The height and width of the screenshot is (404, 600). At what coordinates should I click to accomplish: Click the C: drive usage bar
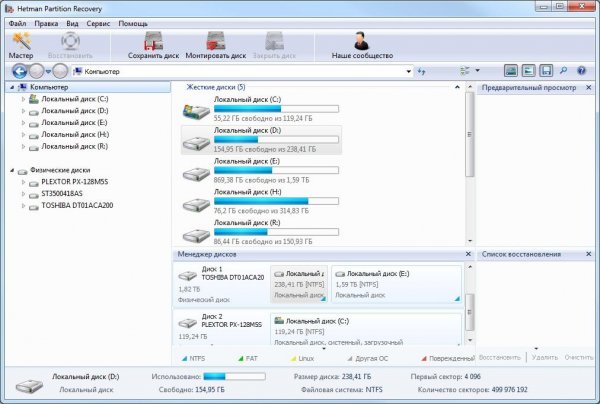pyautogui.click(x=276, y=109)
